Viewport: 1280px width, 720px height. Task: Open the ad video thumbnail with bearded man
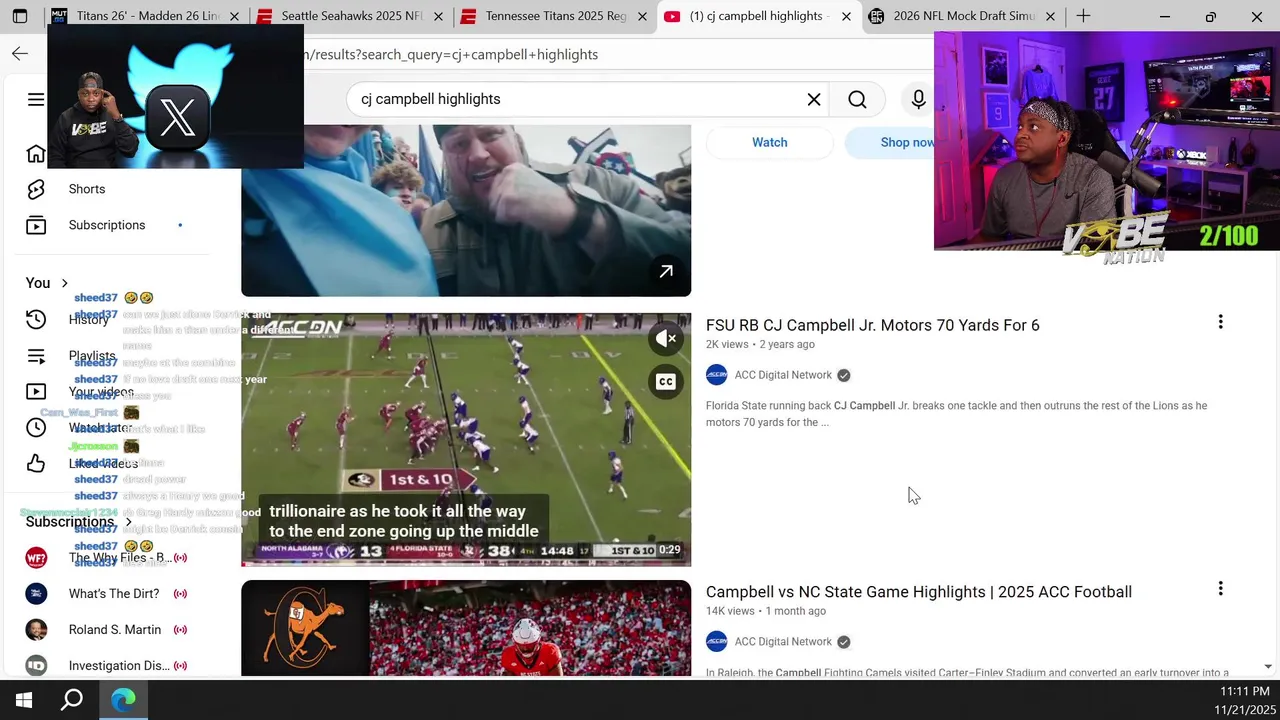466,210
